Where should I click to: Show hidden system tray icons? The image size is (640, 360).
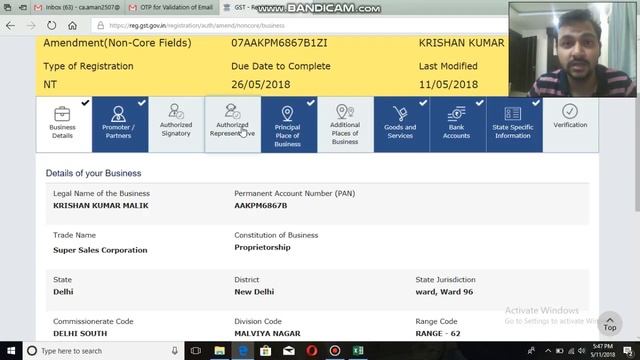(548, 351)
